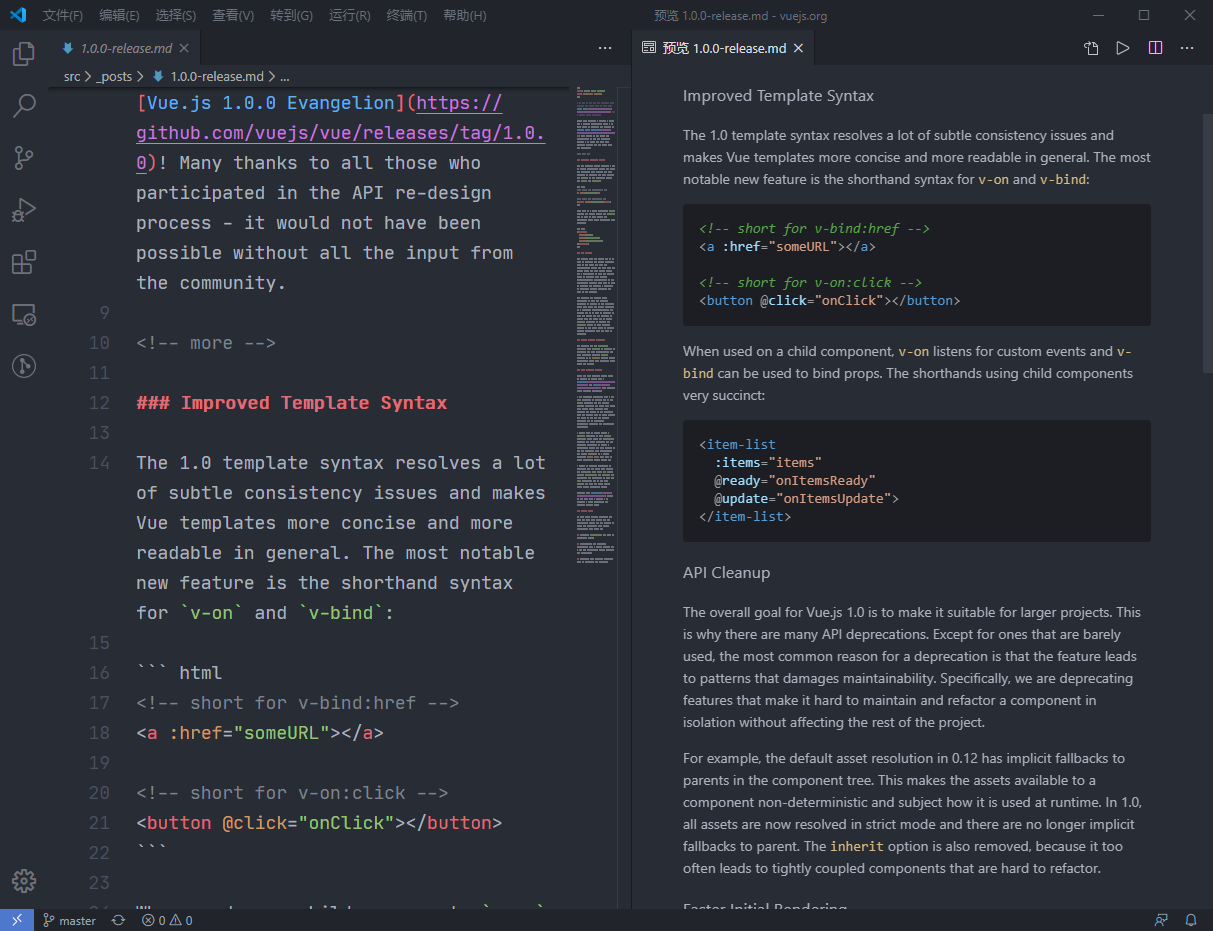Viewport: 1213px width, 931px height.
Task: Click the show source icon in the preview toolbar
Action: tap(1091, 48)
